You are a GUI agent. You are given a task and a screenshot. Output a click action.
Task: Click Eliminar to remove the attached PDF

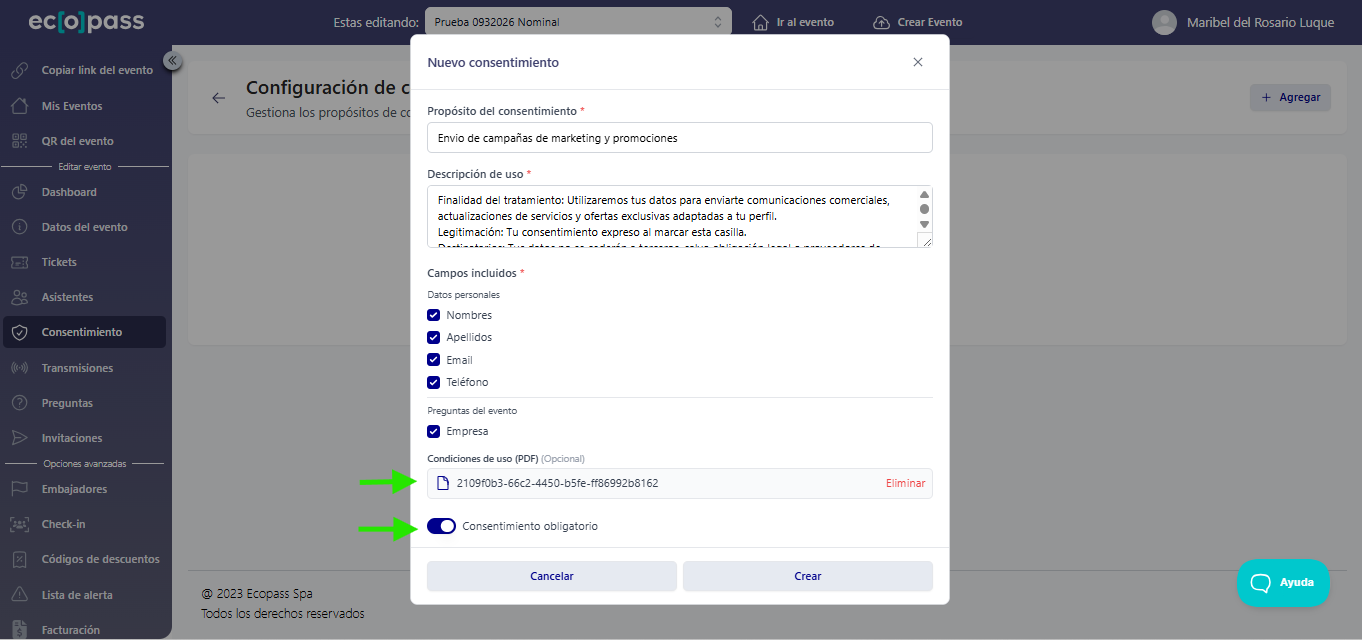click(905, 483)
